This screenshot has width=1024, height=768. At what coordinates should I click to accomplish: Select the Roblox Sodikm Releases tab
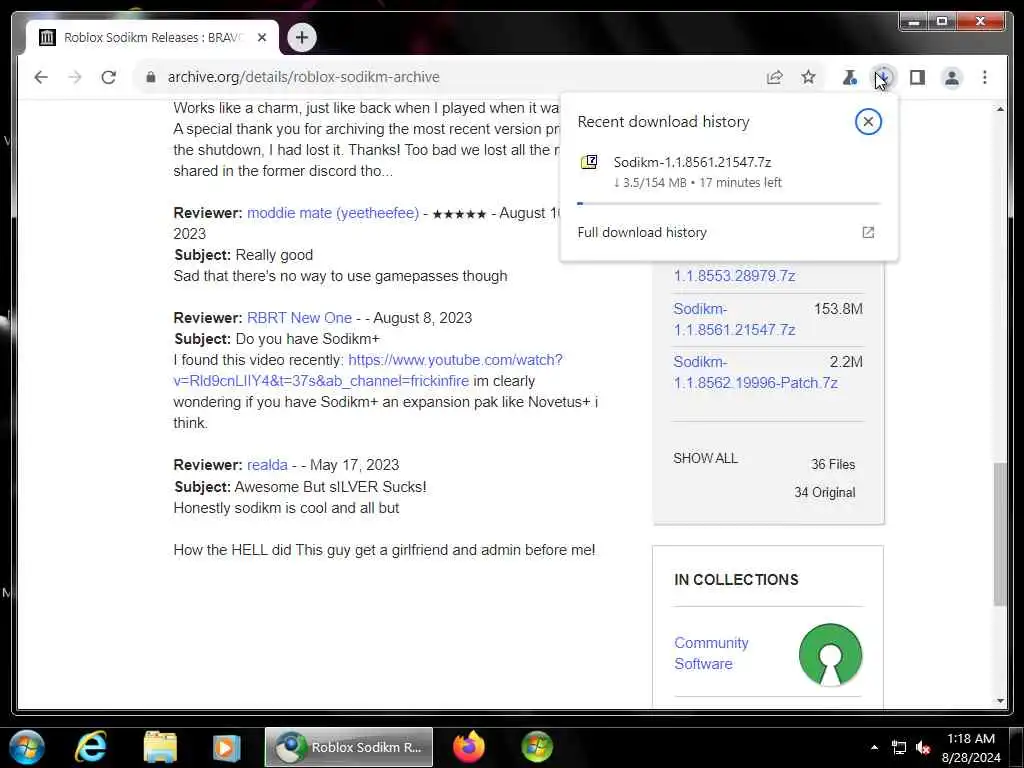(x=152, y=37)
